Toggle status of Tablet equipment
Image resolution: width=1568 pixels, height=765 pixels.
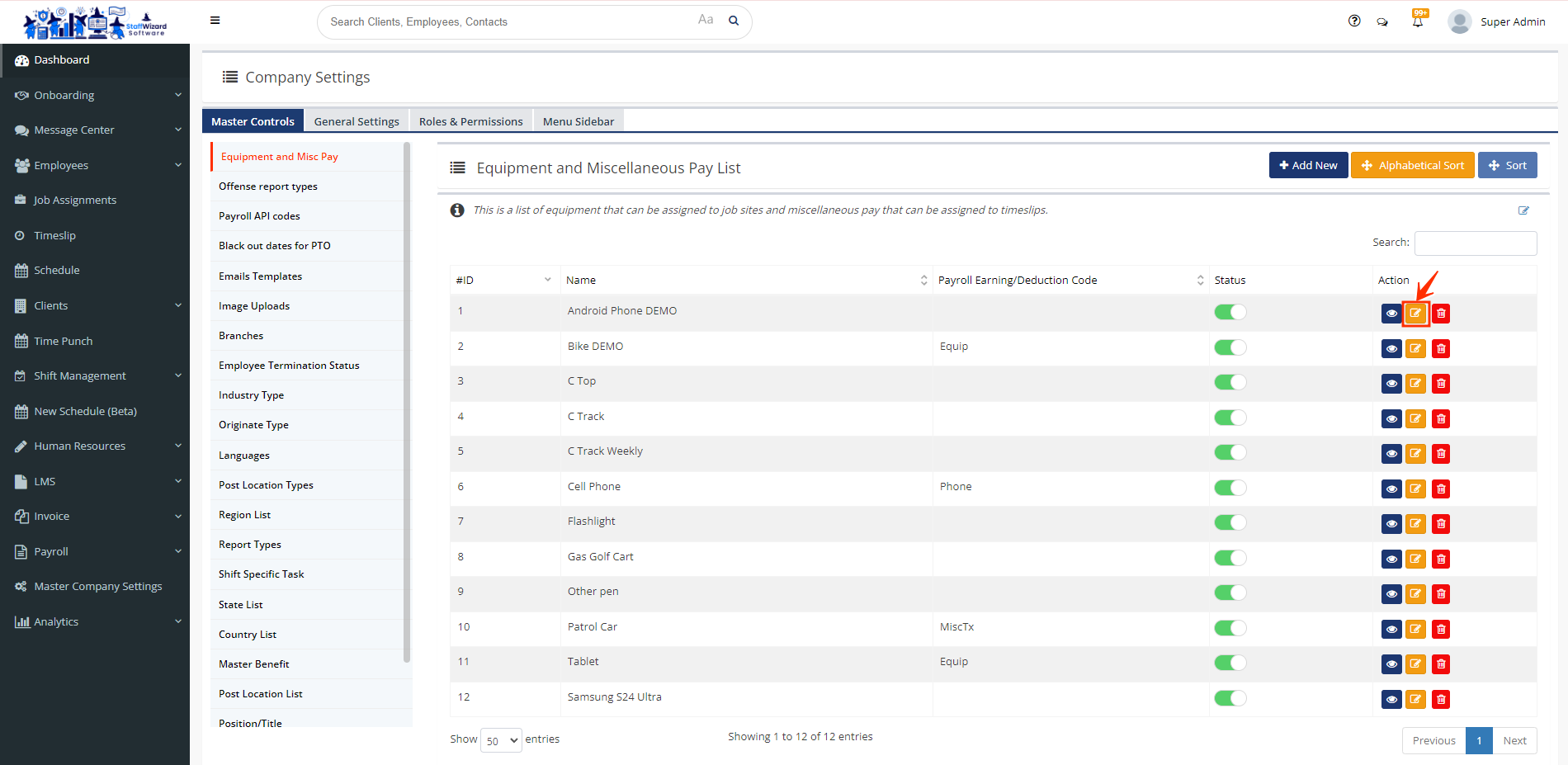tap(1230, 663)
